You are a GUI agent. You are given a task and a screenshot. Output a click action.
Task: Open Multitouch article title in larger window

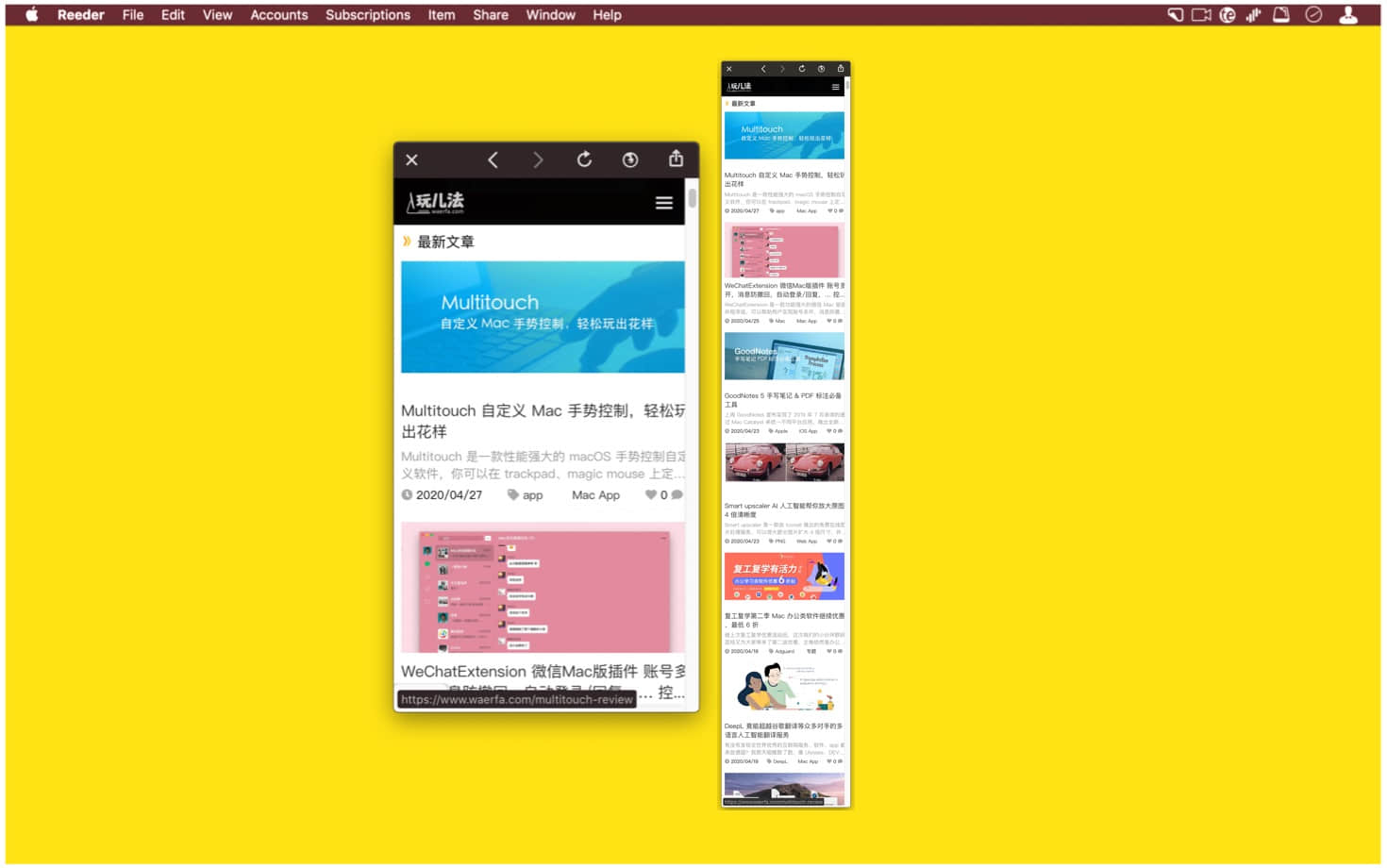click(x=543, y=421)
